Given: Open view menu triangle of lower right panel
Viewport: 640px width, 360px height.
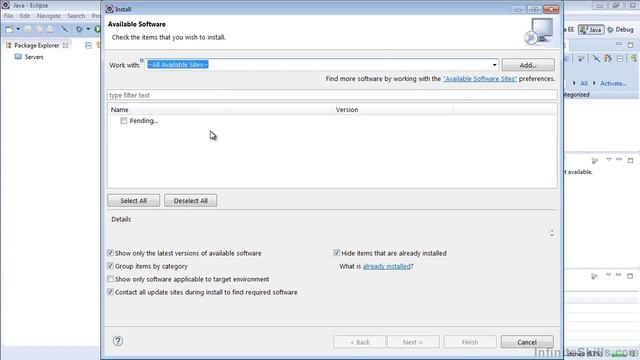Looking at the screenshot, I should click(608, 276).
